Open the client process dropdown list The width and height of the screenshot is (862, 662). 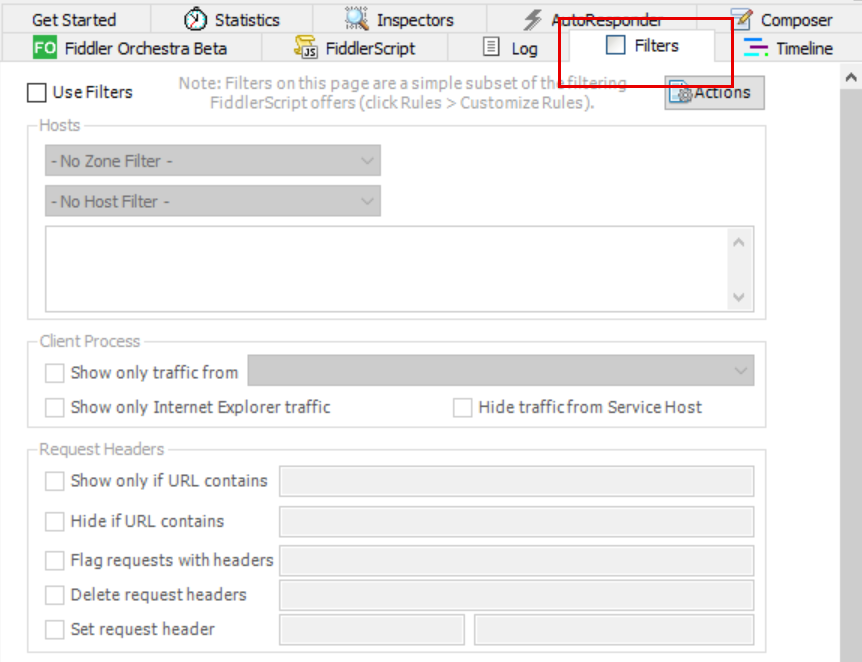501,370
